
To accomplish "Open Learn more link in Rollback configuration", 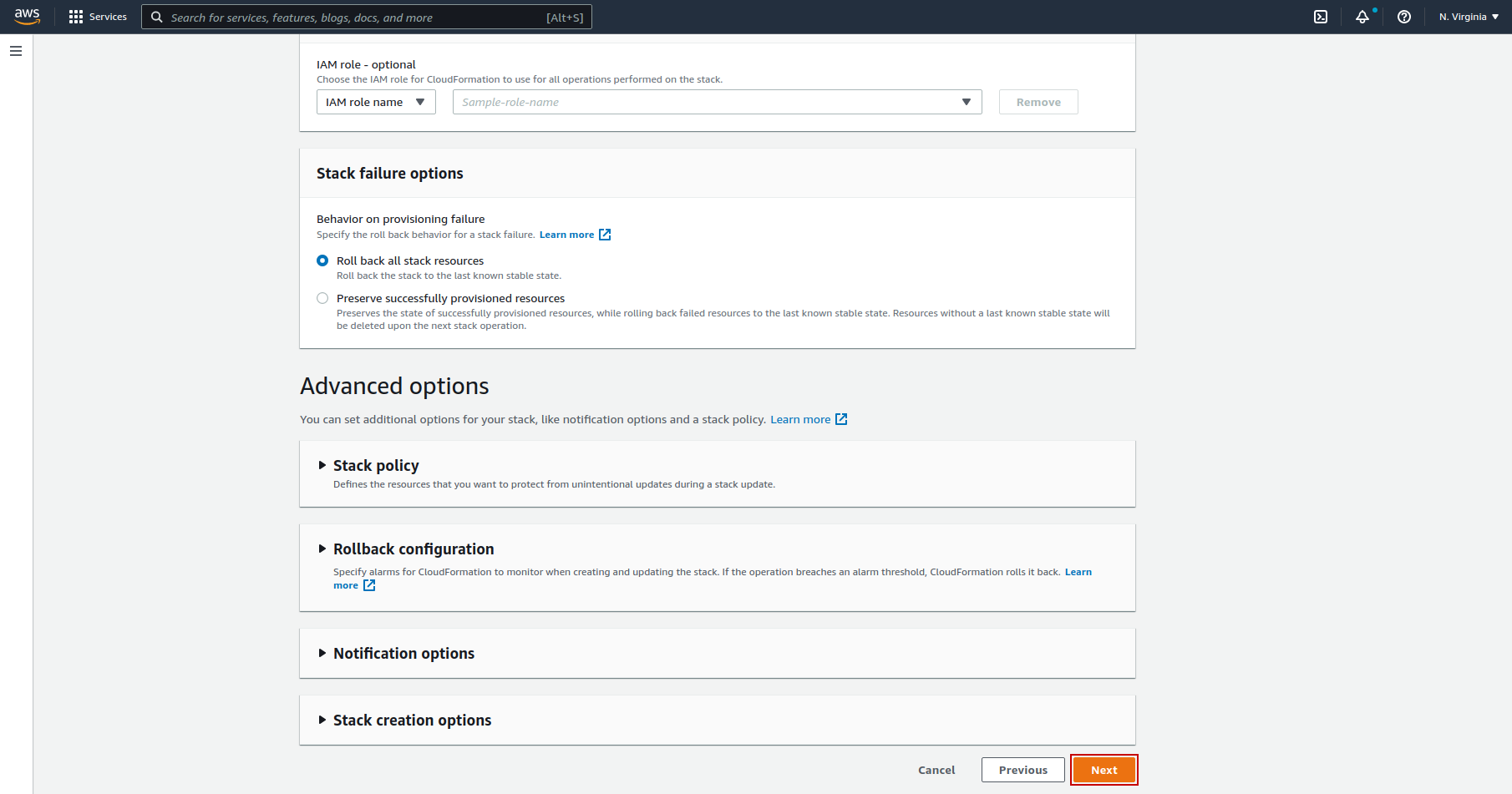I will 1078,572.
